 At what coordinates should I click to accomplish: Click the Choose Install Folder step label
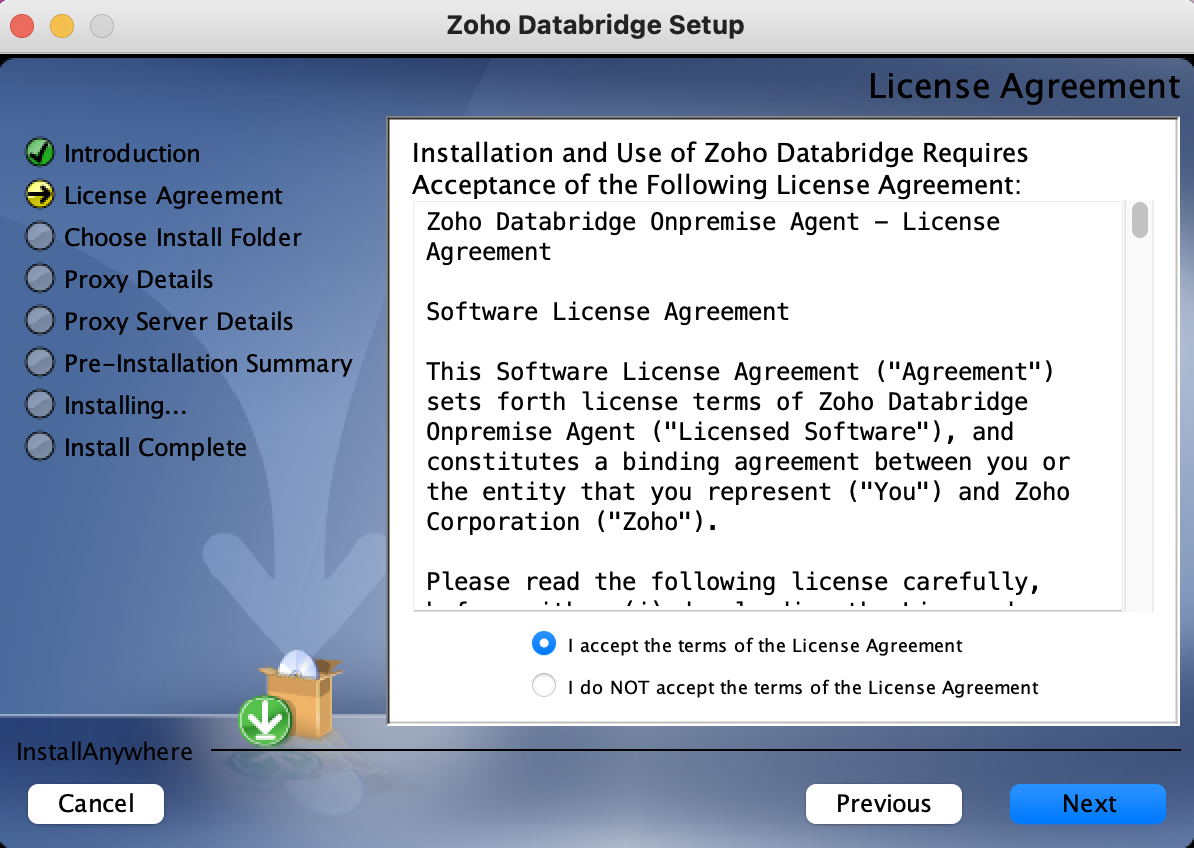[183, 238]
